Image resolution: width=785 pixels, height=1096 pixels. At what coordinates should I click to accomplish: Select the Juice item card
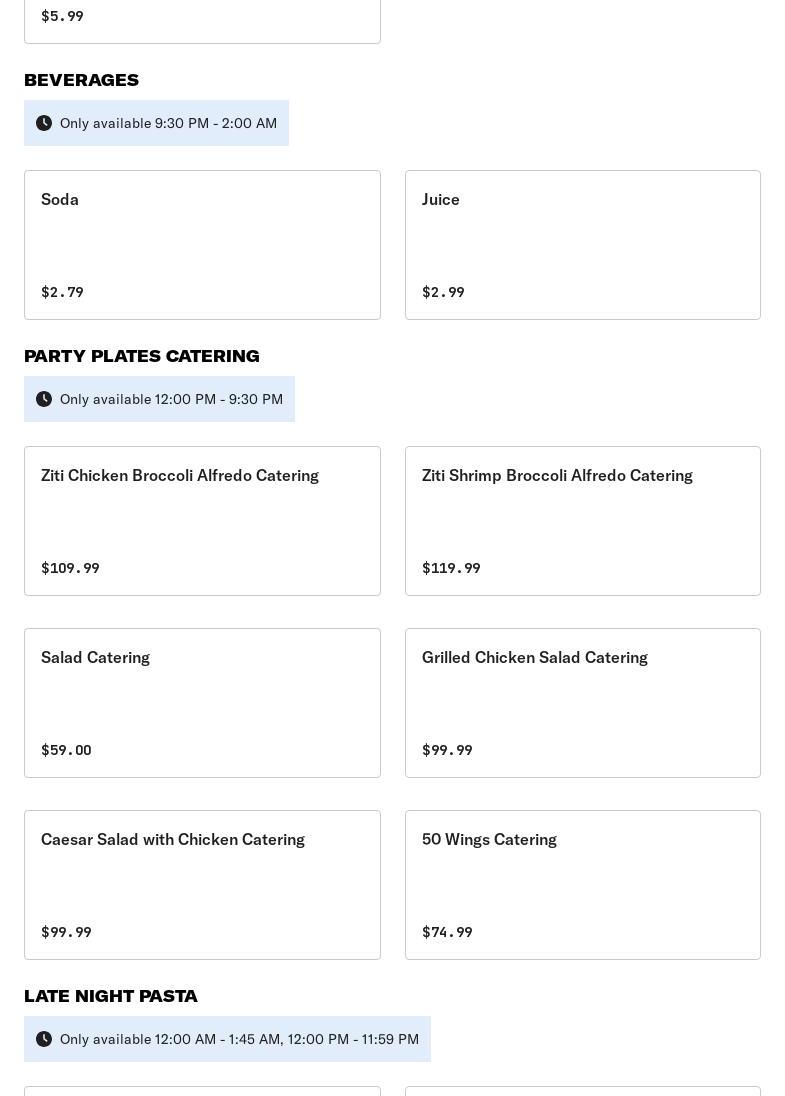coord(583,245)
